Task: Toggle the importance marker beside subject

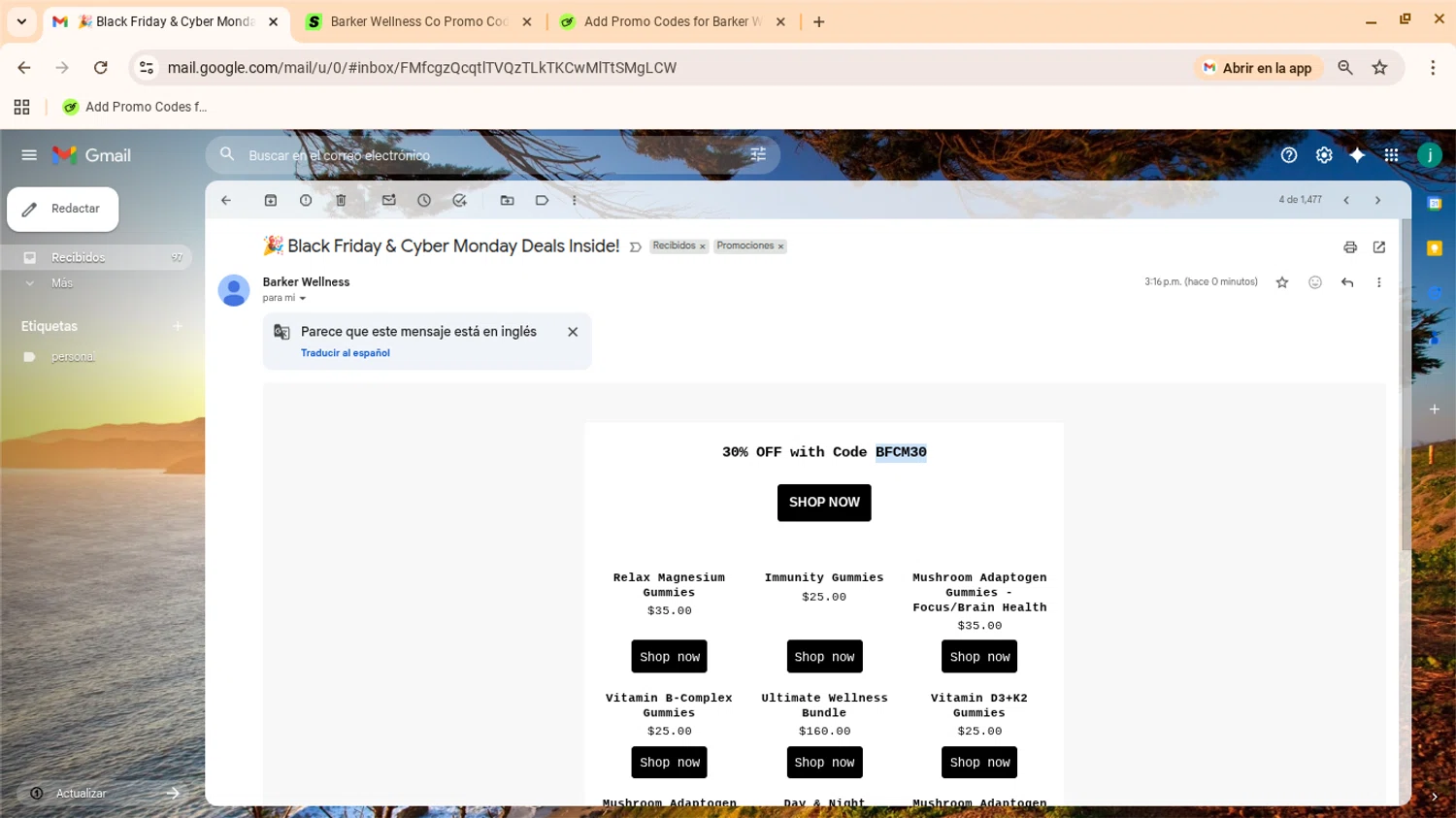Action: [x=635, y=247]
